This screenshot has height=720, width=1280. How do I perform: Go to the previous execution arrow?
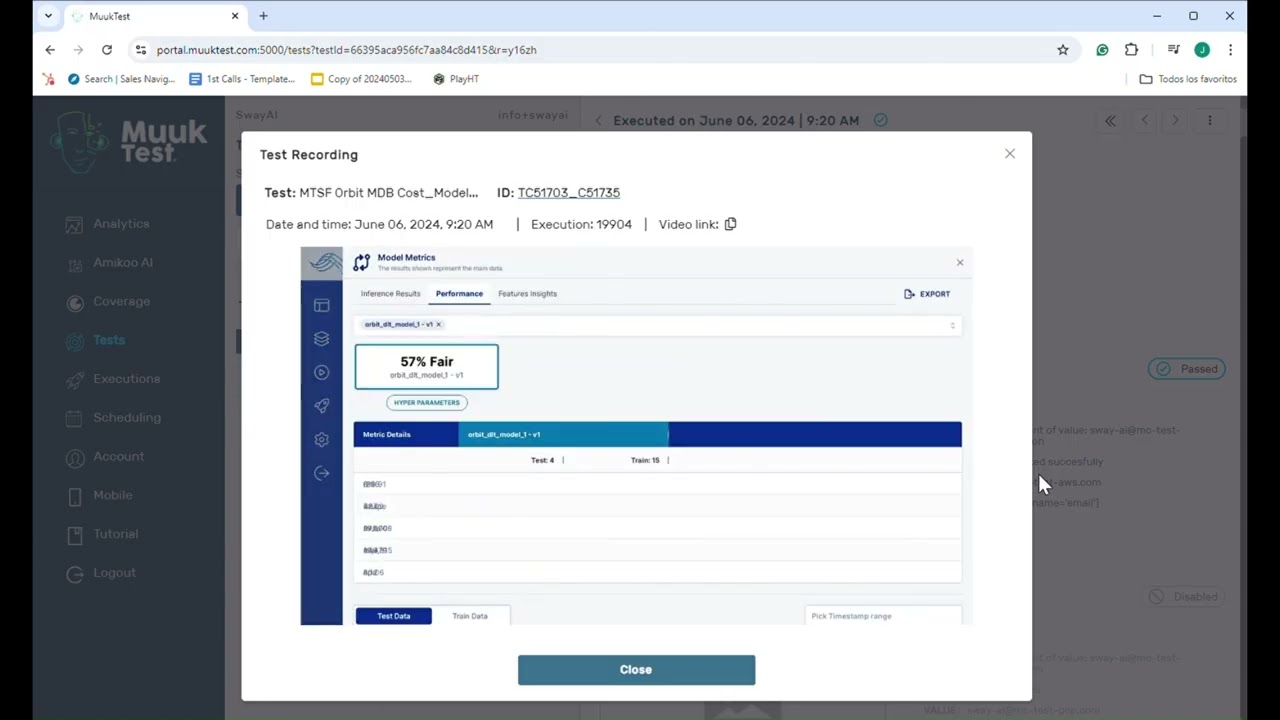tap(1145, 121)
